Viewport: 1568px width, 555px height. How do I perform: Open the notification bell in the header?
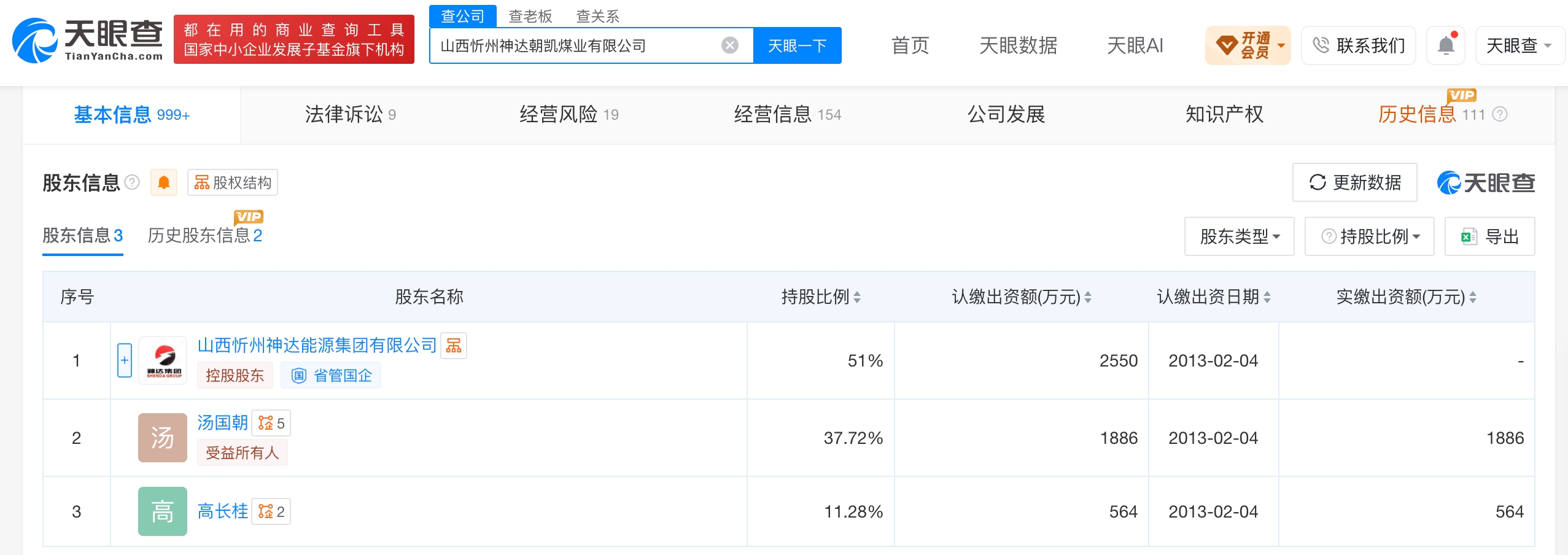pos(1446,45)
